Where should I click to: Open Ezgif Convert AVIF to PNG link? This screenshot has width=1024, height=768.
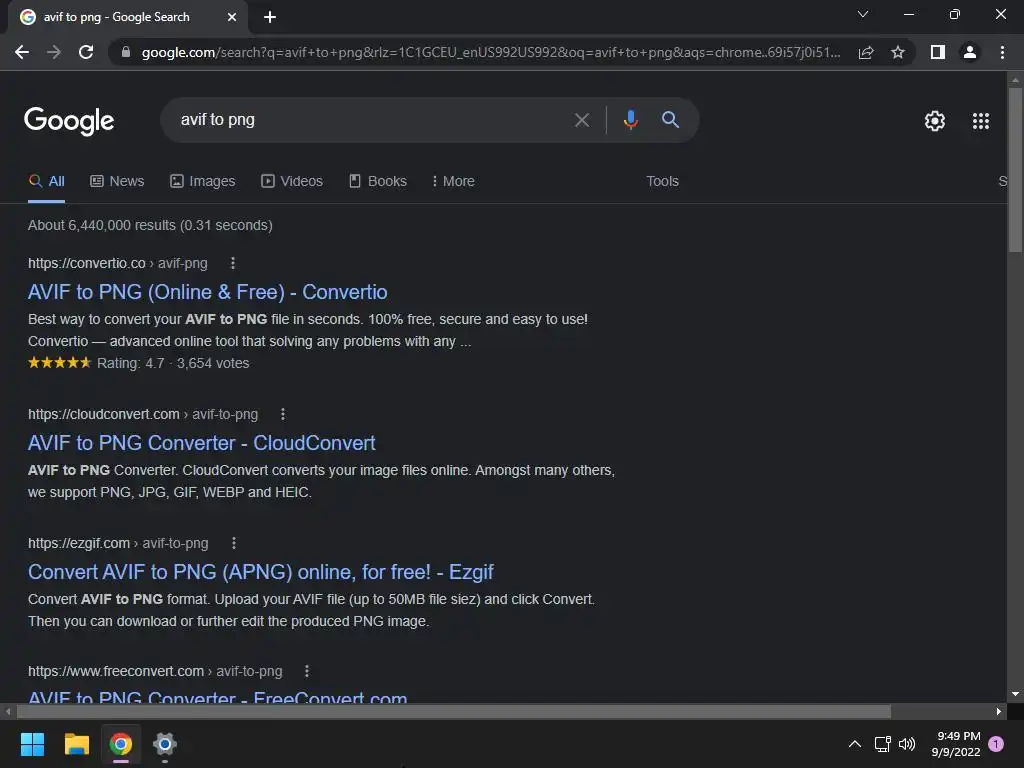[x=261, y=572]
